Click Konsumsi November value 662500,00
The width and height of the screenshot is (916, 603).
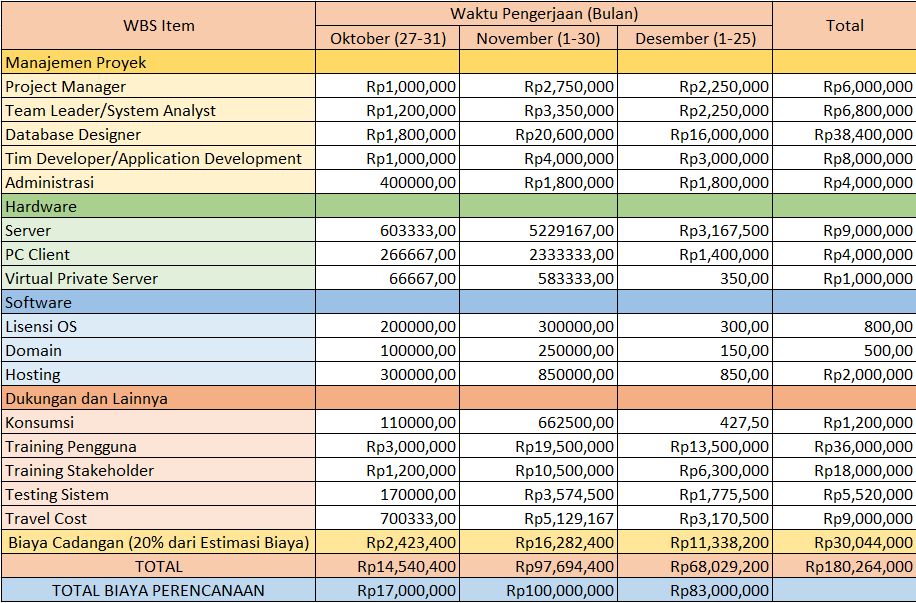539,421
